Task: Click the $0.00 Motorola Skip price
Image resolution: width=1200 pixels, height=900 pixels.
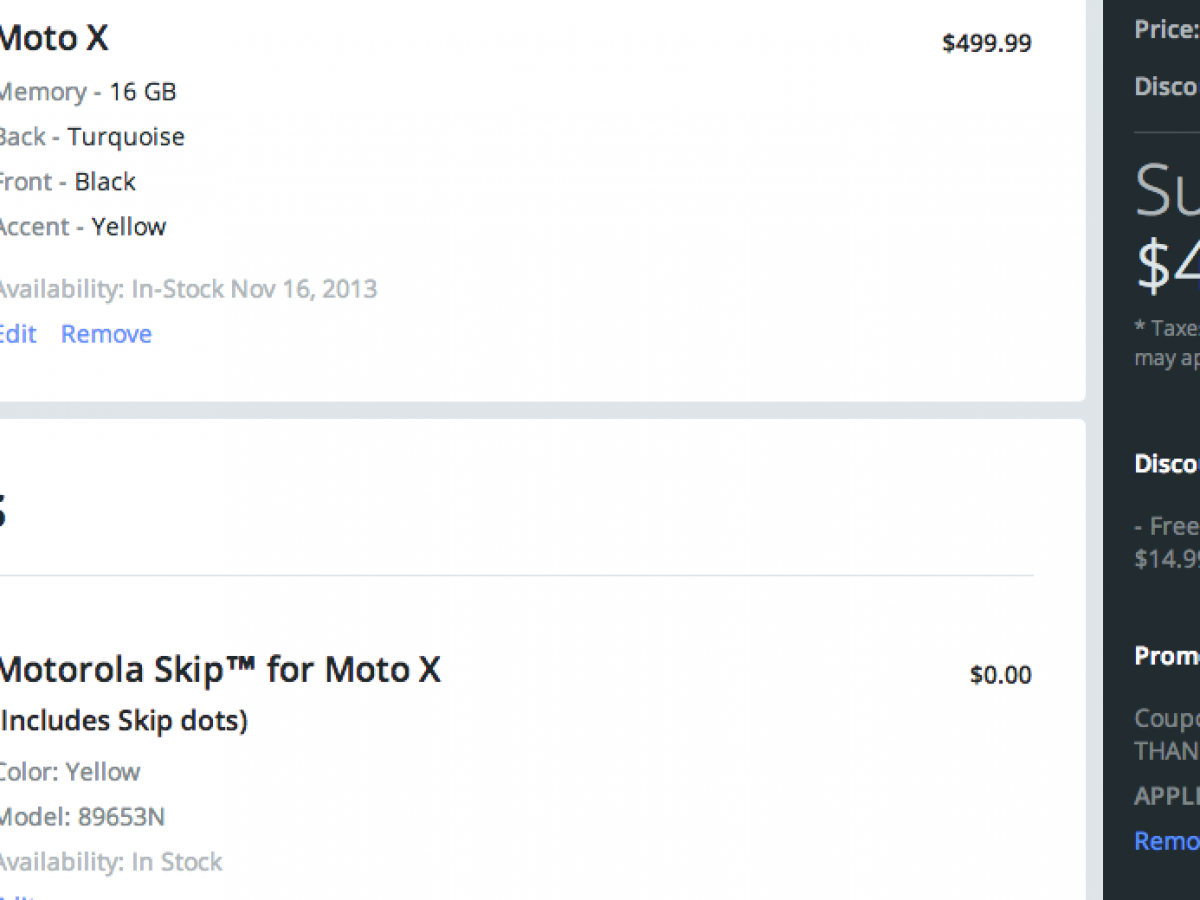Action: tap(1000, 675)
